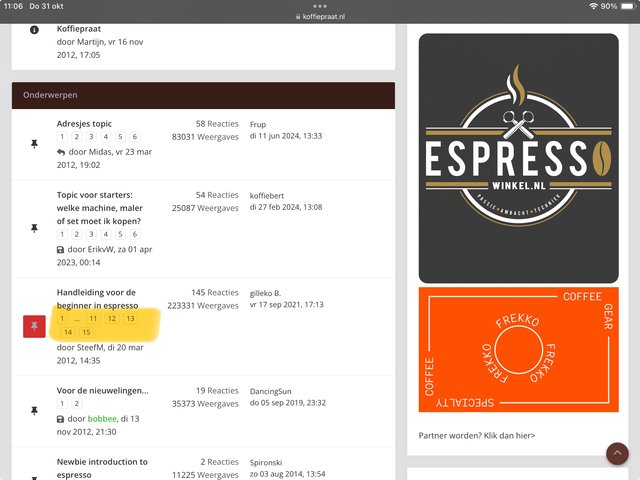The width and height of the screenshot is (640, 480).
Task: Click the save icon before 'door ErikvW'
Action: [x=60, y=250]
